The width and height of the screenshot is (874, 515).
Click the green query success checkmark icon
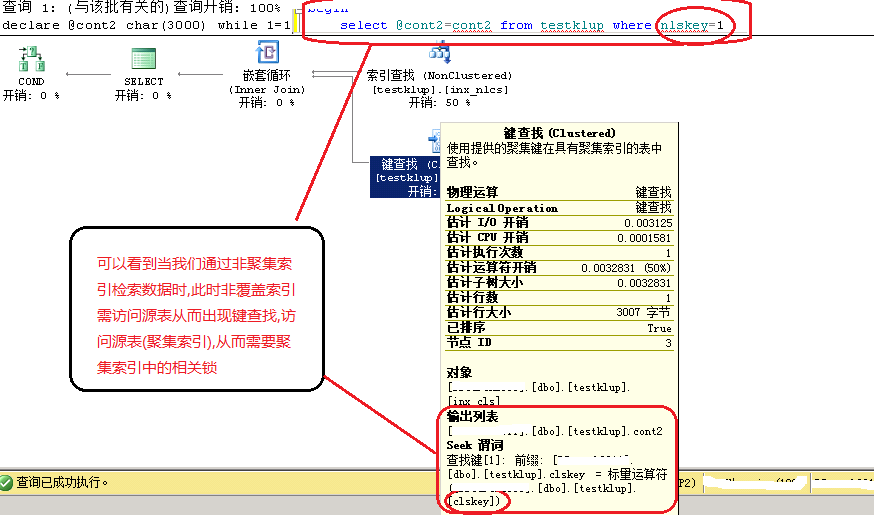click(8, 482)
